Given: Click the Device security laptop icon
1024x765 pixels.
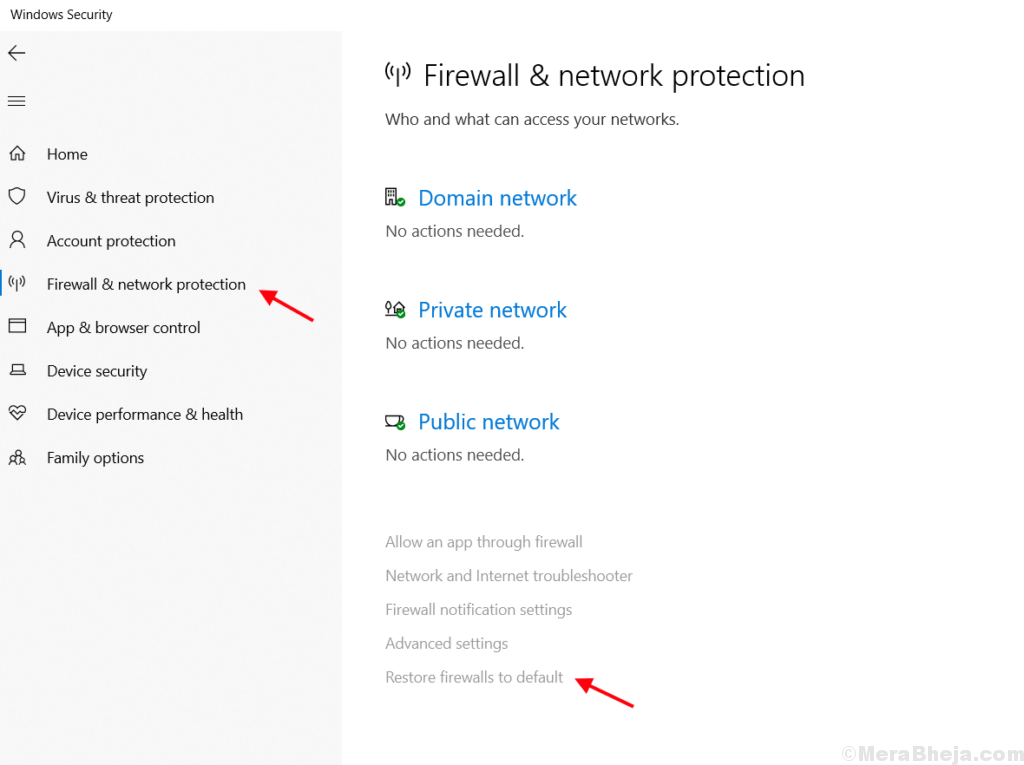Looking at the screenshot, I should tap(18, 370).
